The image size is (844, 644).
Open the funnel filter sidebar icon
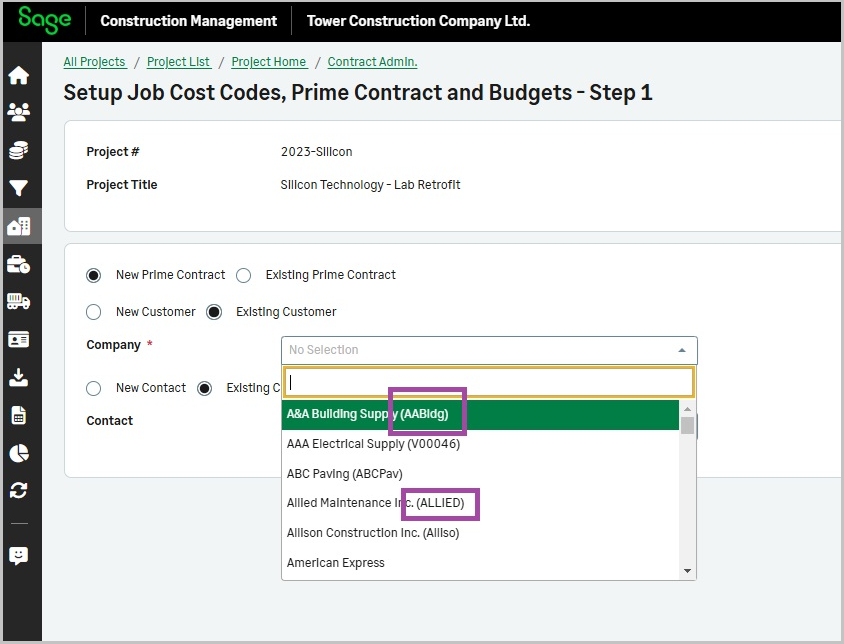pyautogui.click(x=19, y=188)
